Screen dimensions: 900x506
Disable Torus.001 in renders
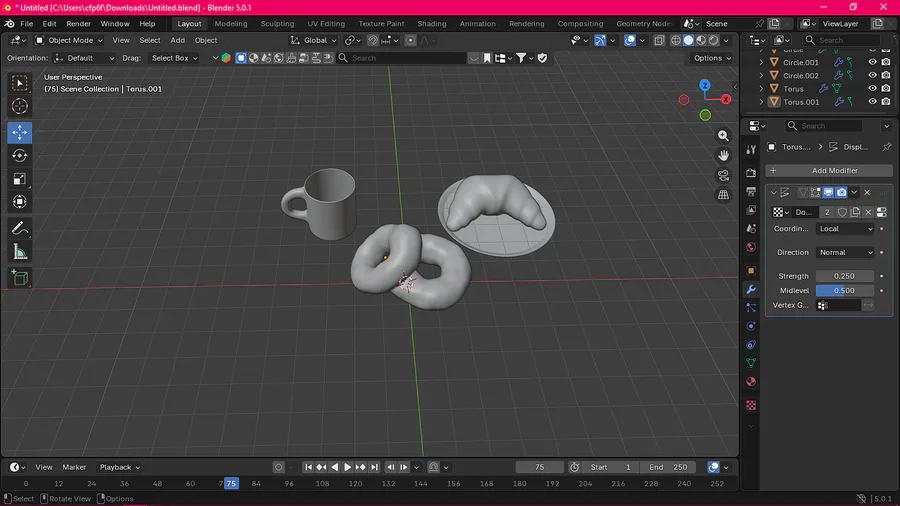(886, 102)
